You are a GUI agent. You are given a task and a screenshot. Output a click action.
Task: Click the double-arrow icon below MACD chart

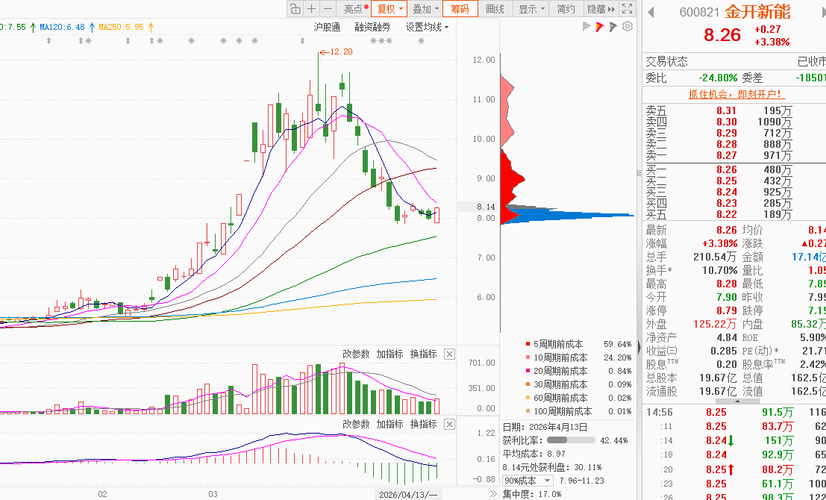tap(493, 494)
